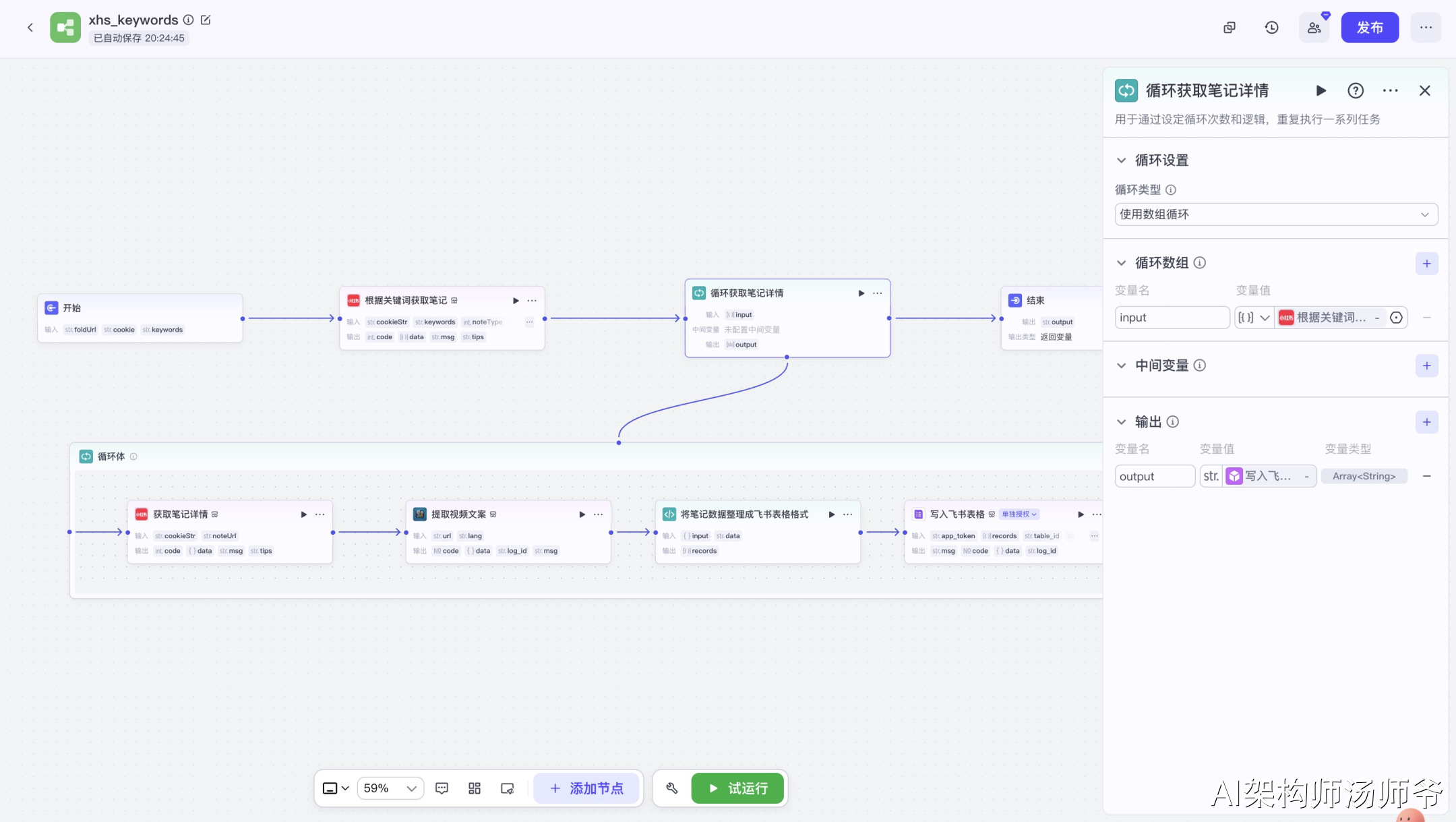
Task: Open the version history clock icon
Action: coord(1271,28)
